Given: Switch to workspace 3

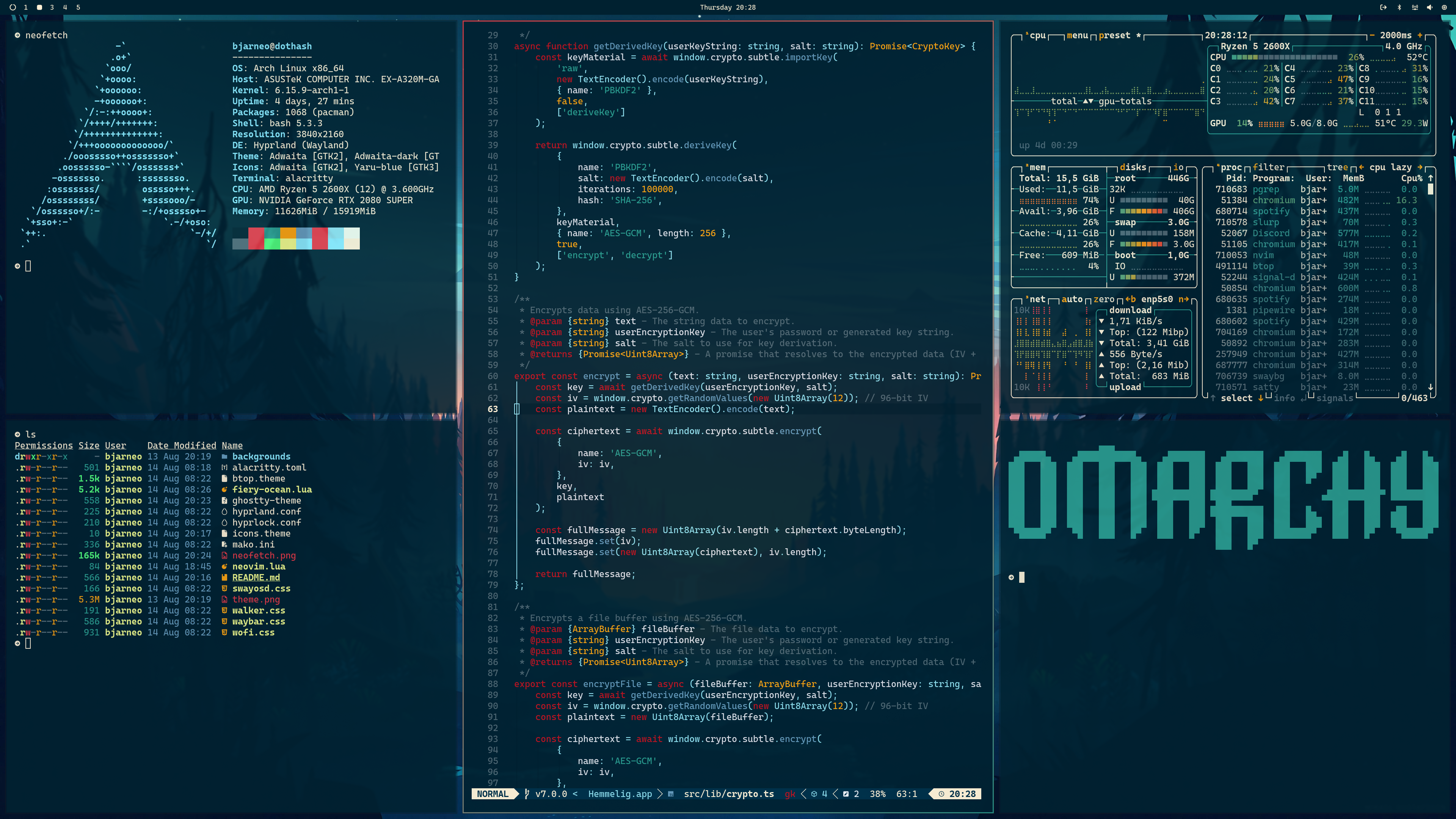Looking at the screenshot, I should coord(52,7).
